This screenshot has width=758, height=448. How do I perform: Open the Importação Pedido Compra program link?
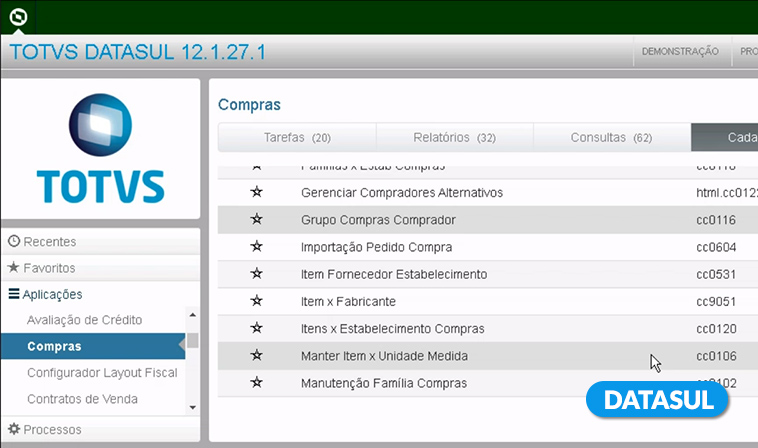[376, 247]
